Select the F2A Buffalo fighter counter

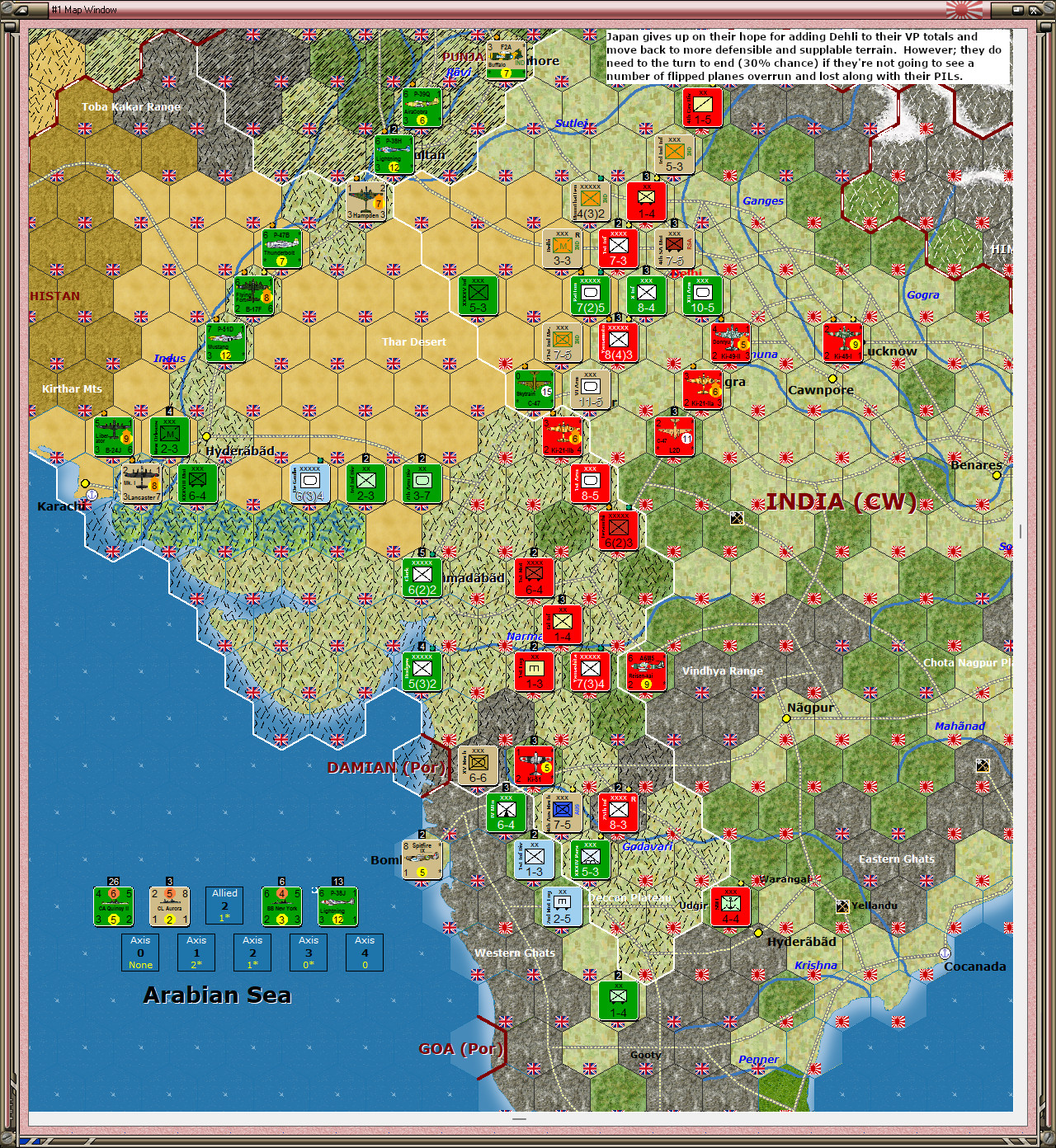coord(507,61)
